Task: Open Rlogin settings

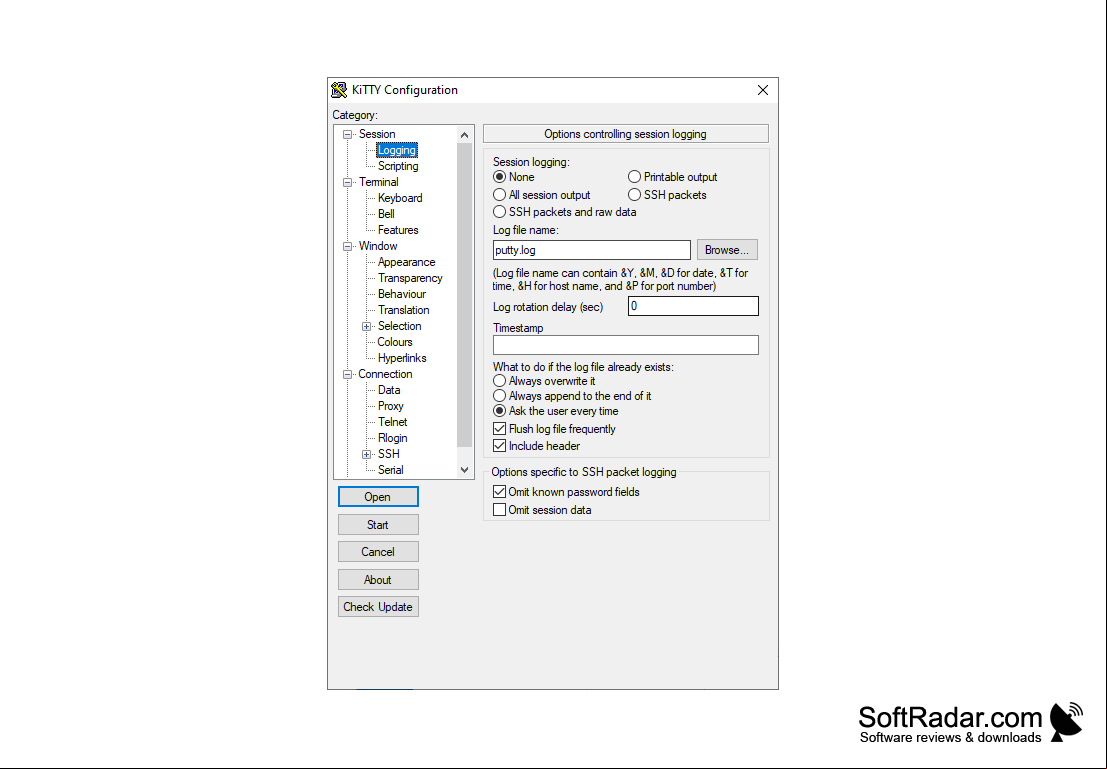Action: point(393,438)
